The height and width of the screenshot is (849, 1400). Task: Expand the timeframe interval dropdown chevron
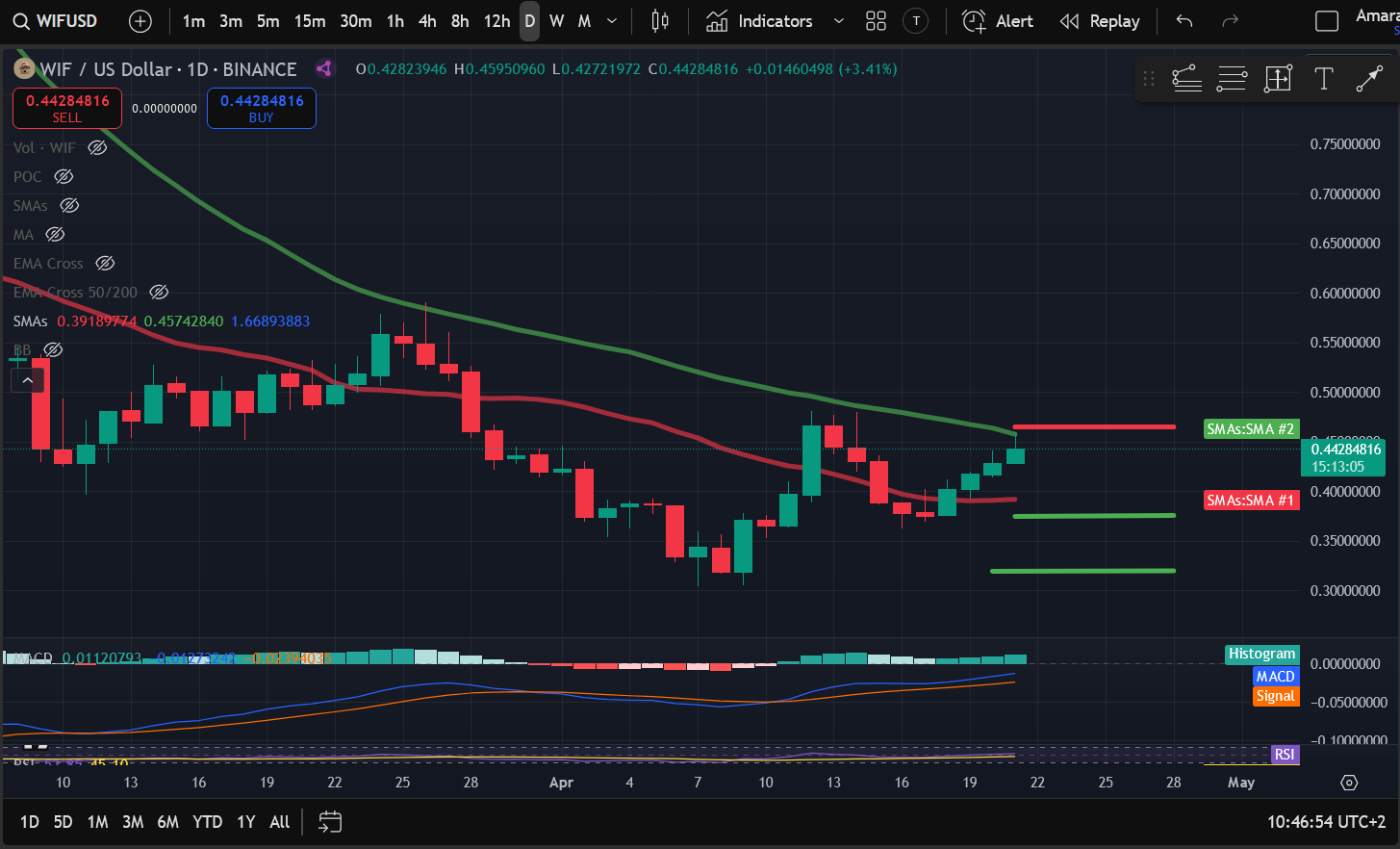tap(612, 21)
